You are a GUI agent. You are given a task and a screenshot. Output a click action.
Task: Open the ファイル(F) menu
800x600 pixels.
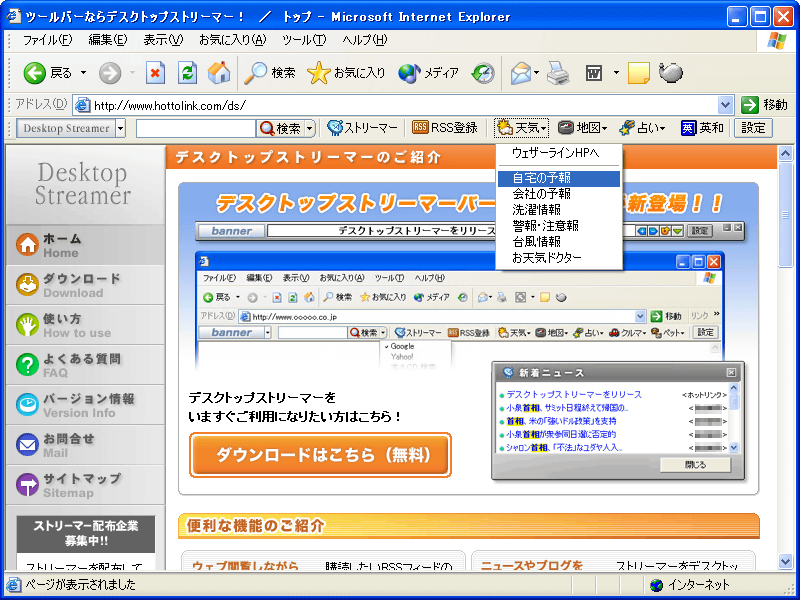pos(47,40)
